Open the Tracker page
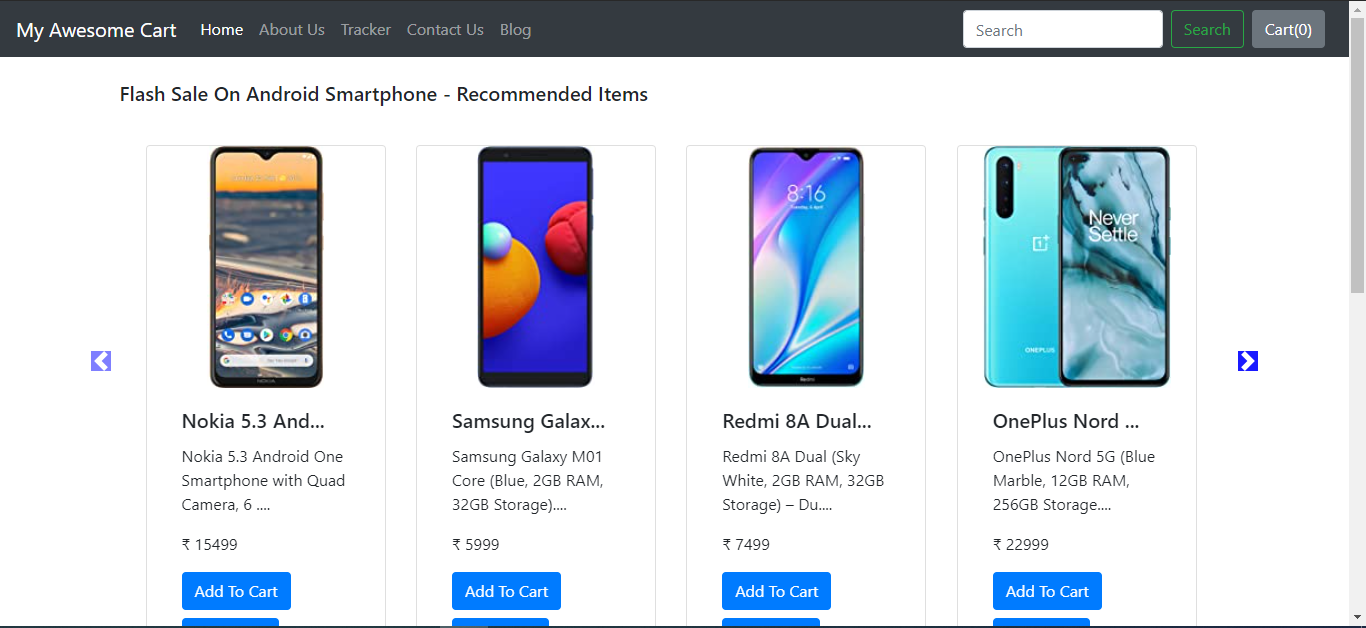Screen dimensions: 1366x628 366,30
